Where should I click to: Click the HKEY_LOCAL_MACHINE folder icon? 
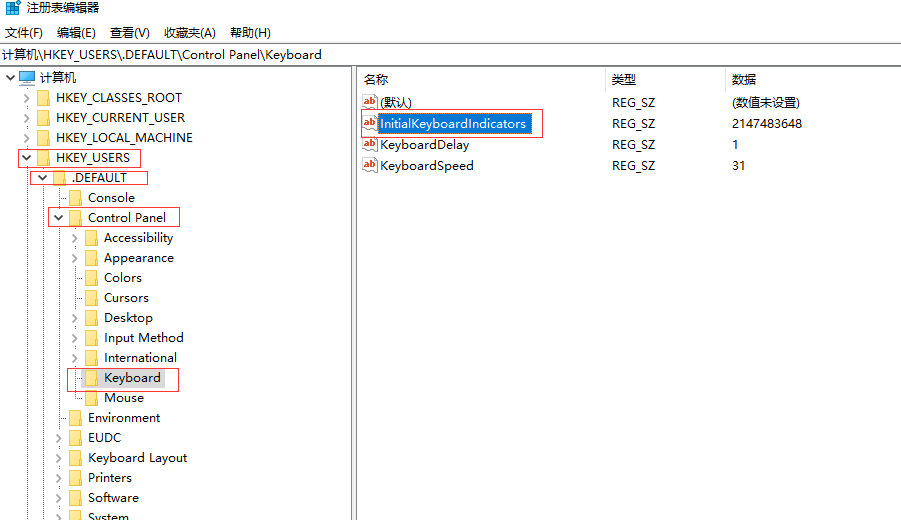pyautogui.click(x=43, y=138)
